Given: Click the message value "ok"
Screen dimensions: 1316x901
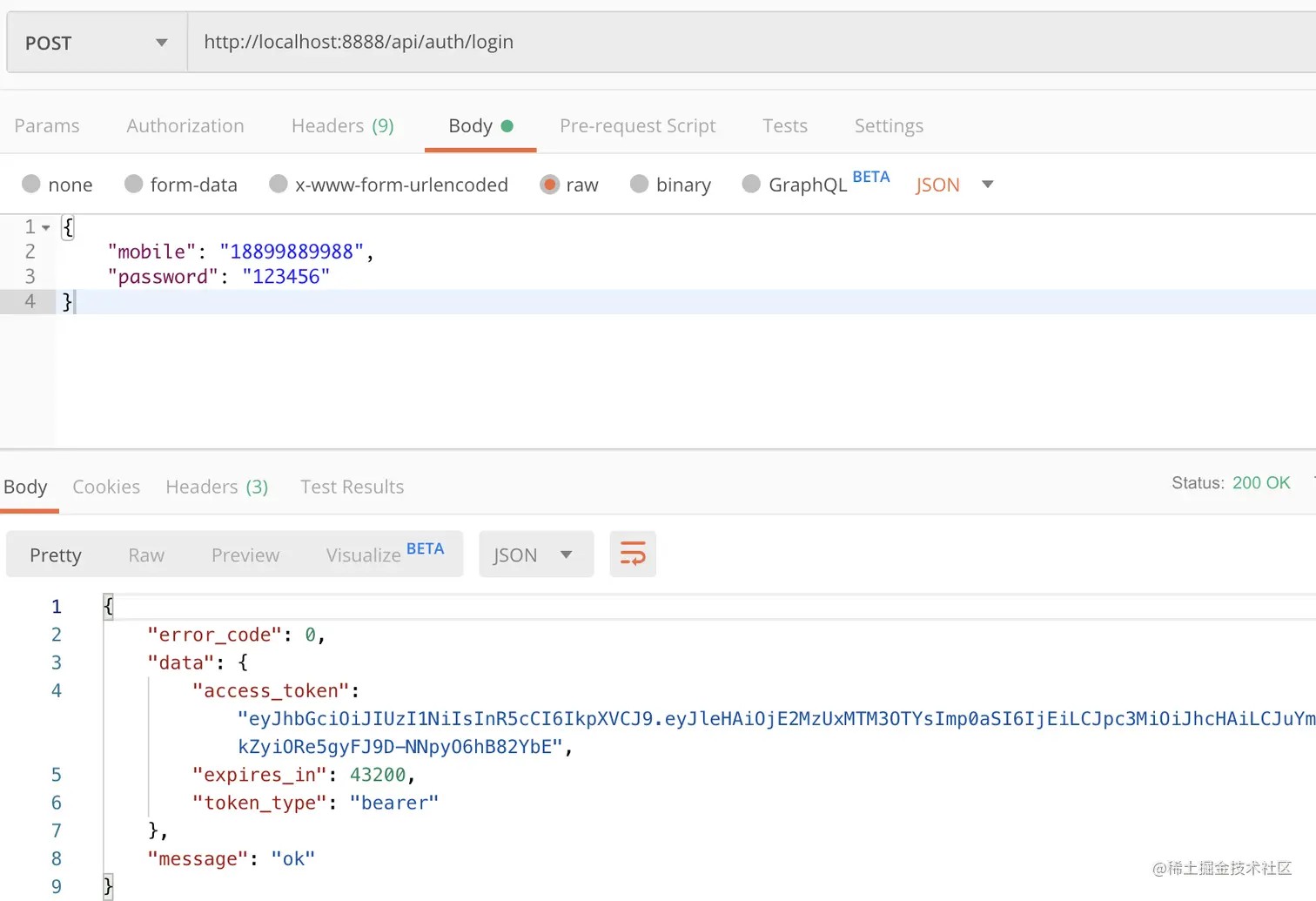Looking at the screenshot, I should [x=293, y=859].
